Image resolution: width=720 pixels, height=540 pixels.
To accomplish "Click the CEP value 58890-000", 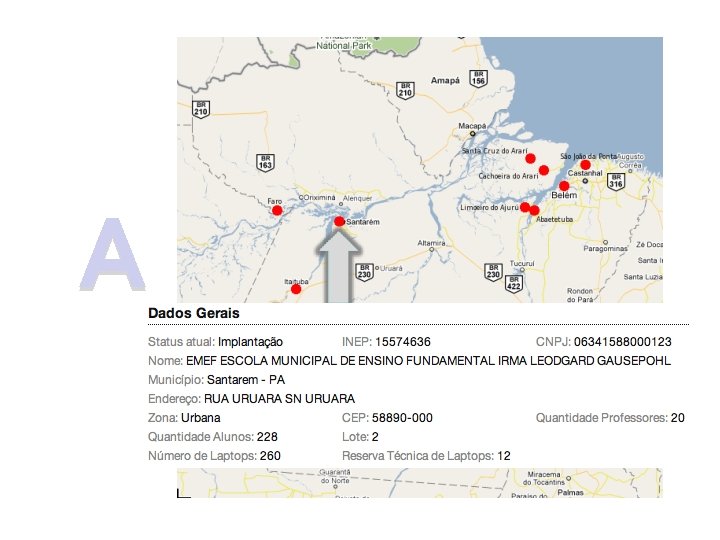I will (x=402, y=418).
